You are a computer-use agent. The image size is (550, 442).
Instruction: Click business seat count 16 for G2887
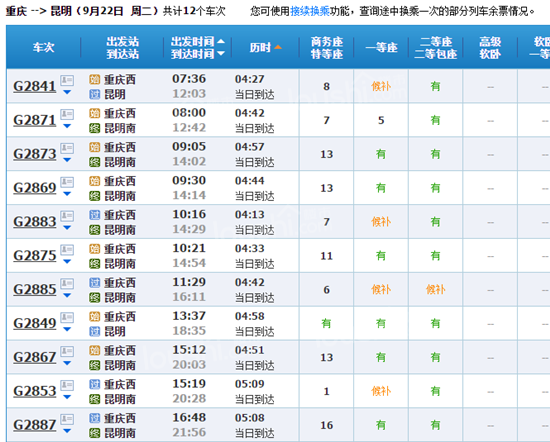pos(326,425)
